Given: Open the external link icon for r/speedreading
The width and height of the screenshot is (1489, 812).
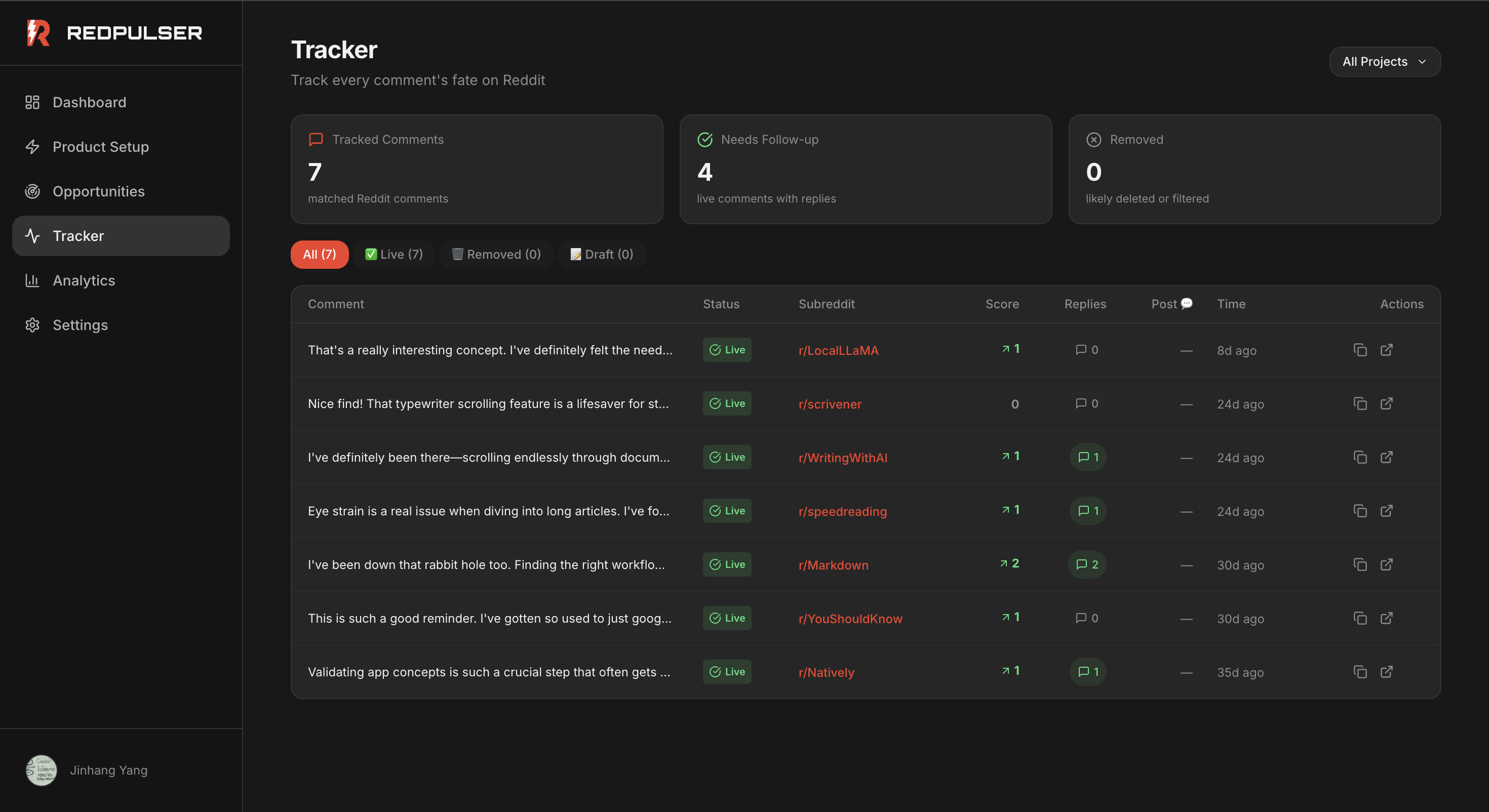Looking at the screenshot, I should click(x=1386, y=511).
